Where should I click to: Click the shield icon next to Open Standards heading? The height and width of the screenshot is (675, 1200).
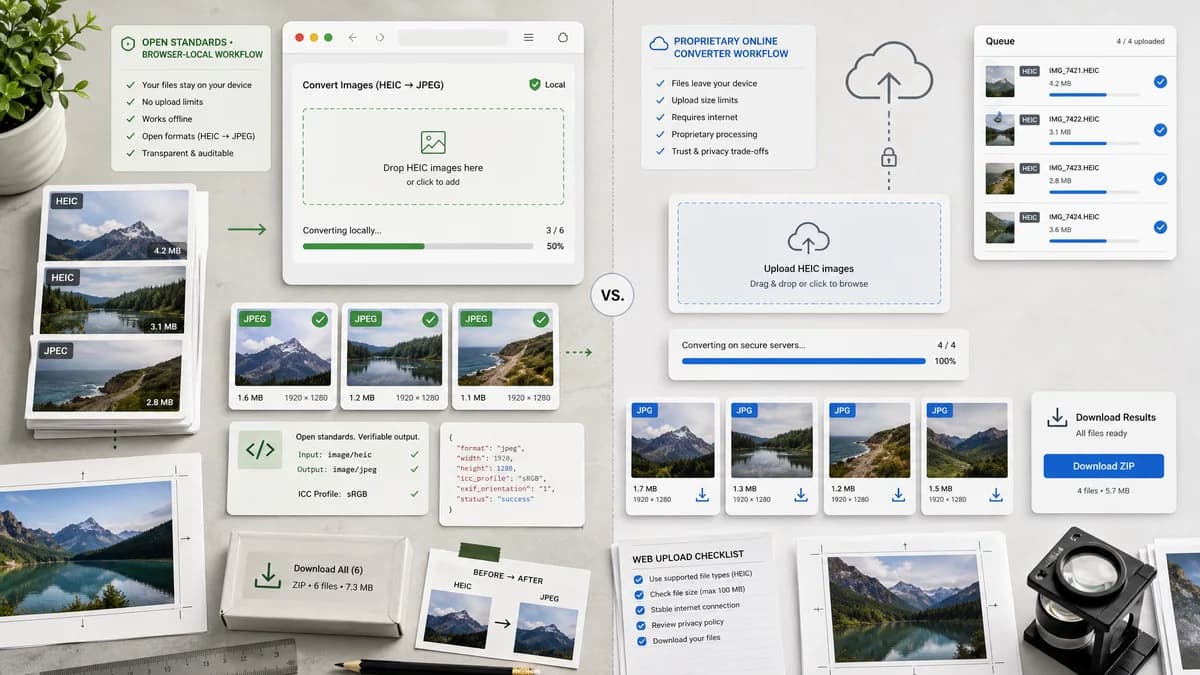(x=127, y=44)
